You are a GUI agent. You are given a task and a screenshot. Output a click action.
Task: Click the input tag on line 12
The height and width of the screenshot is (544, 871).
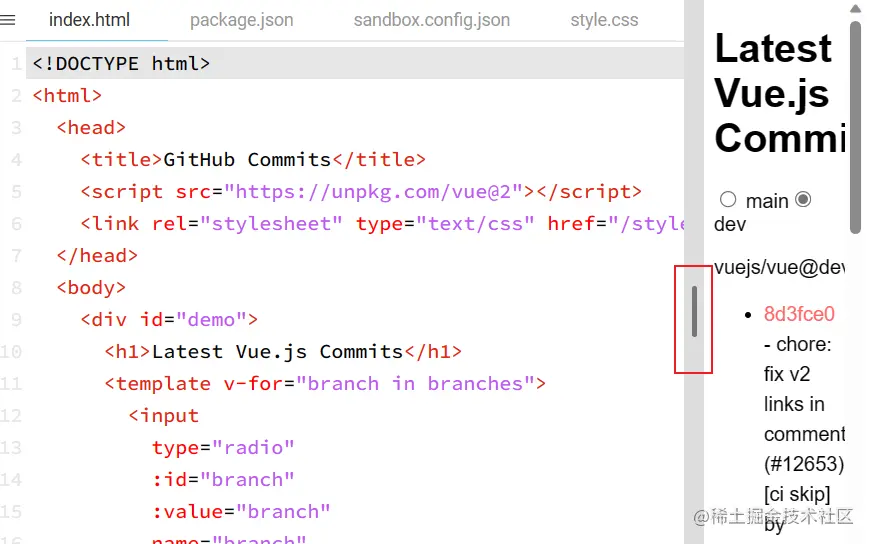163,416
